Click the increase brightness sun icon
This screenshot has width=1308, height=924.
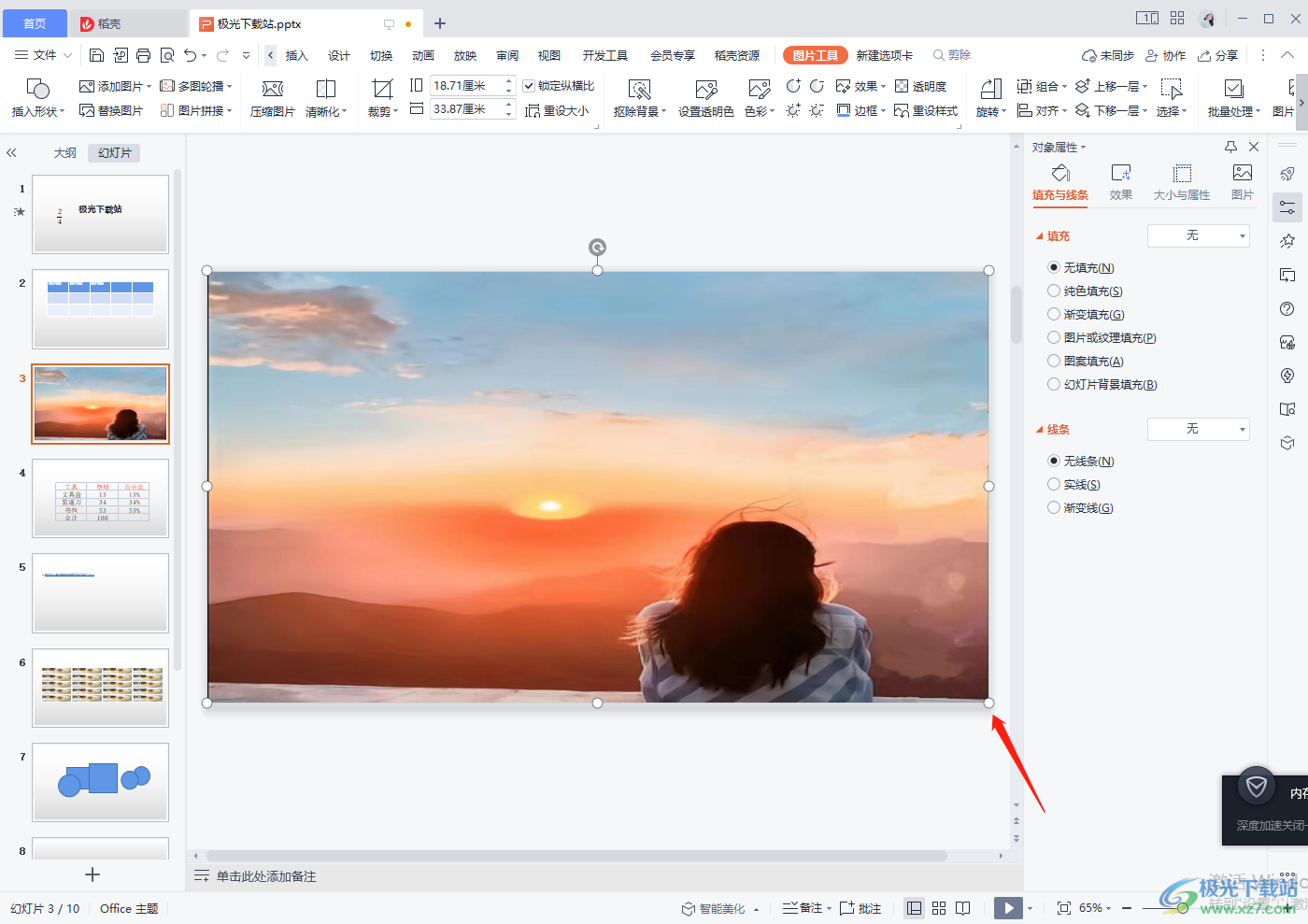(x=793, y=110)
